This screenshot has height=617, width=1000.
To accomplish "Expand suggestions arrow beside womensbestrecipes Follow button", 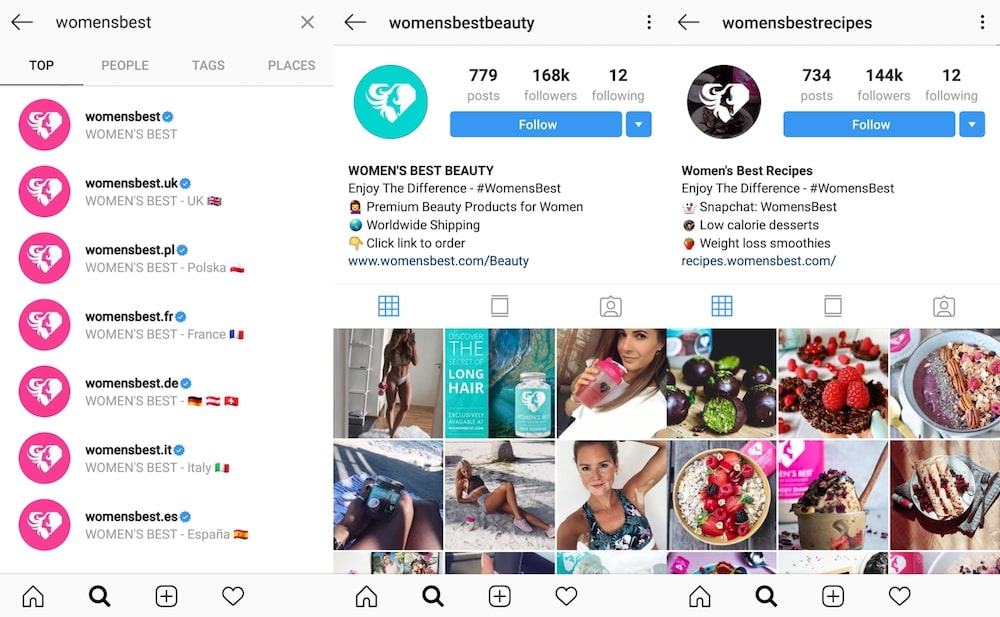I will click(x=972, y=124).
